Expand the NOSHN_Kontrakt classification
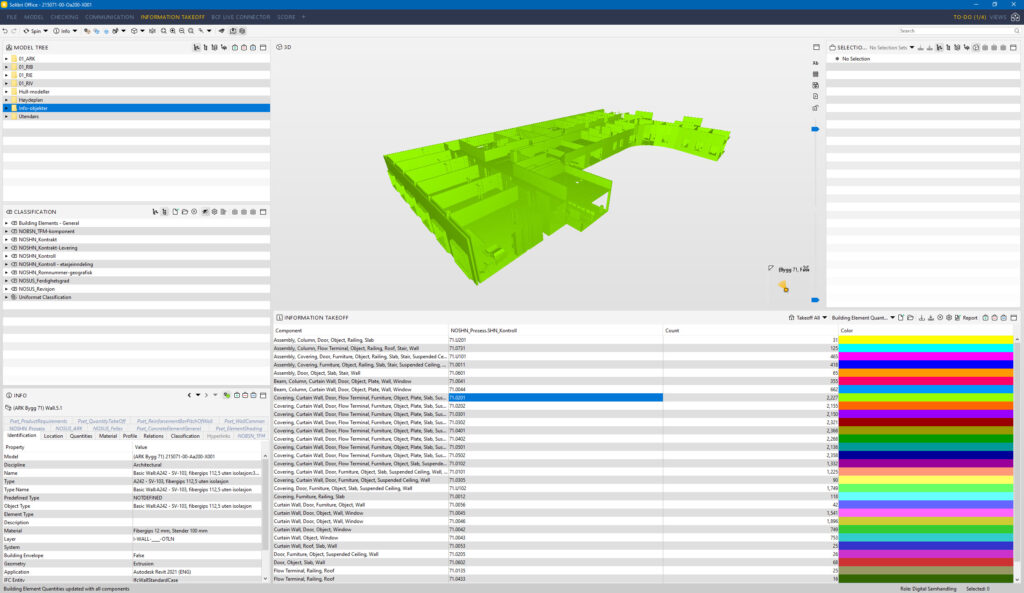The width and height of the screenshot is (1024, 593). pos(8,241)
